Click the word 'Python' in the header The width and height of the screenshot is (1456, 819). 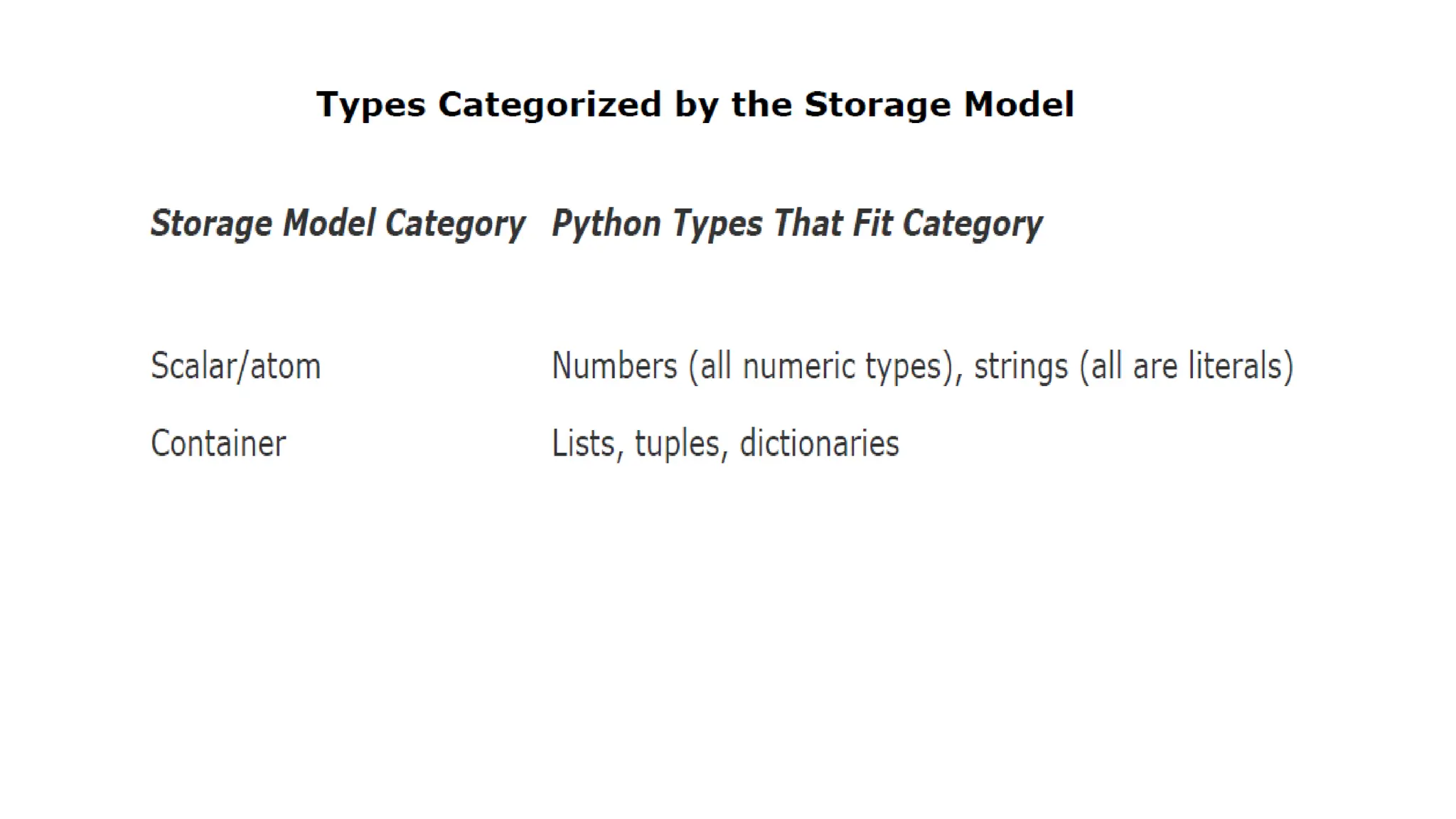(x=606, y=224)
